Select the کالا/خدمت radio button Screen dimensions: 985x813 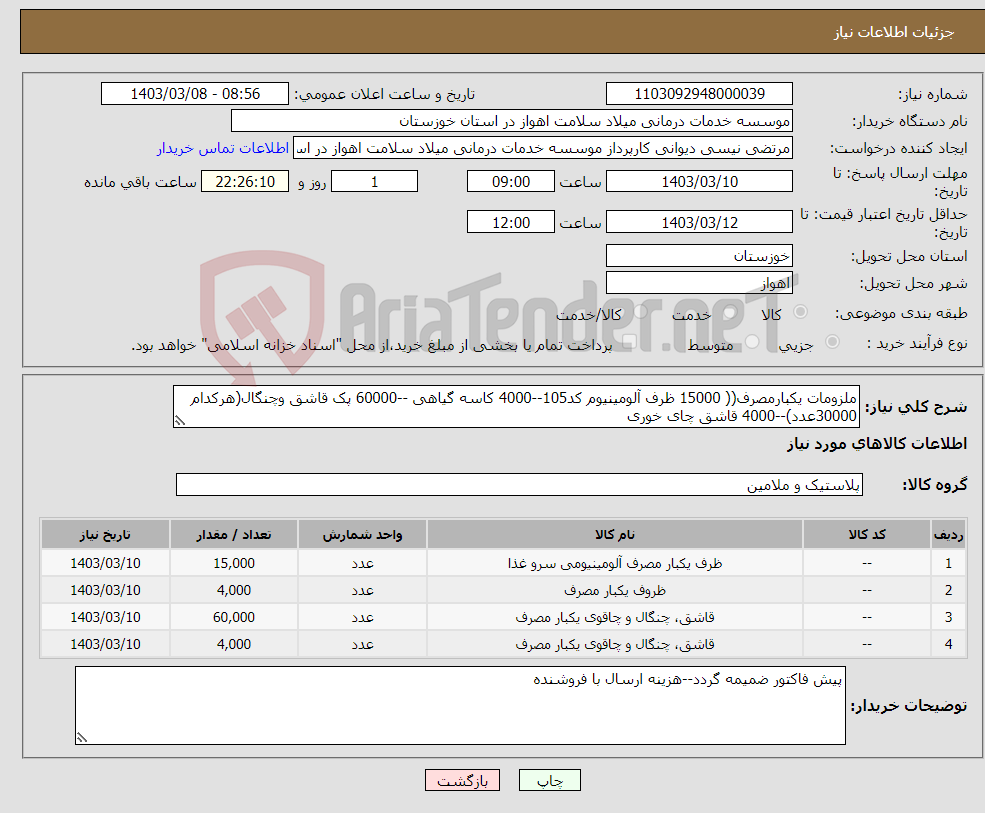click(x=640, y=312)
